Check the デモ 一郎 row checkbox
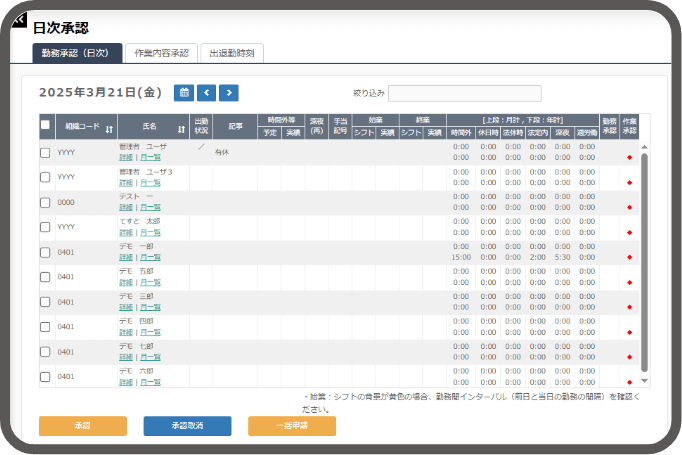The width and height of the screenshot is (682, 455). coord(45,252)
